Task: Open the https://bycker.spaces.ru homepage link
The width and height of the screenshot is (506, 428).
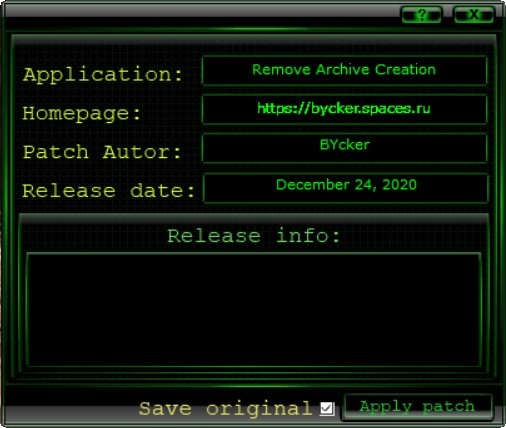Action: 344,109
